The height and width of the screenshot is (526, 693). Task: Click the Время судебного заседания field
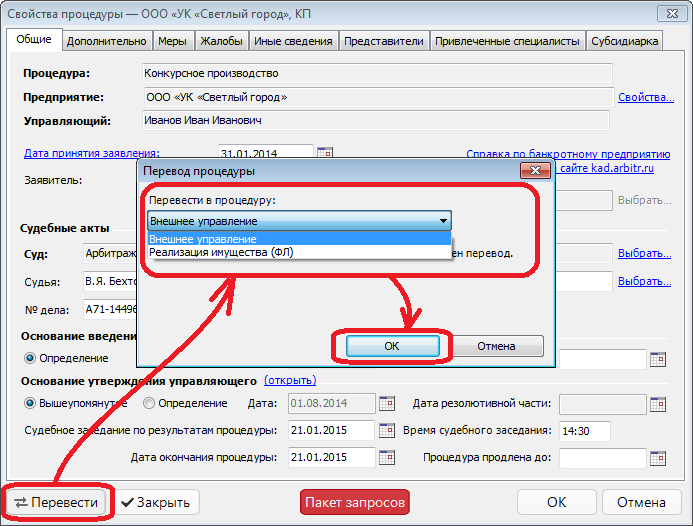click(x=600, y=431)
